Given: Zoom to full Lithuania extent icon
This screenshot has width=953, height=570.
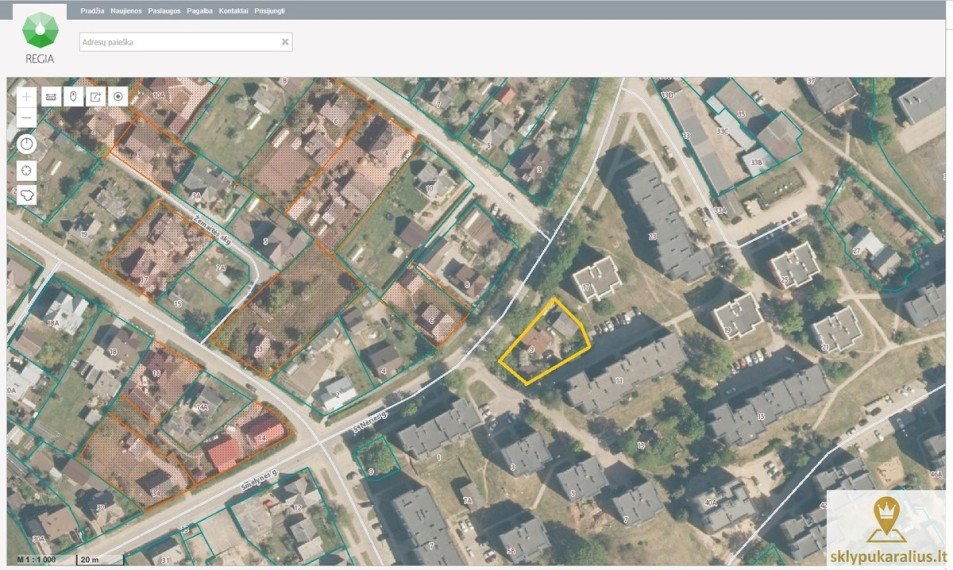Looking at the screenshot, I should click(26, 195).
